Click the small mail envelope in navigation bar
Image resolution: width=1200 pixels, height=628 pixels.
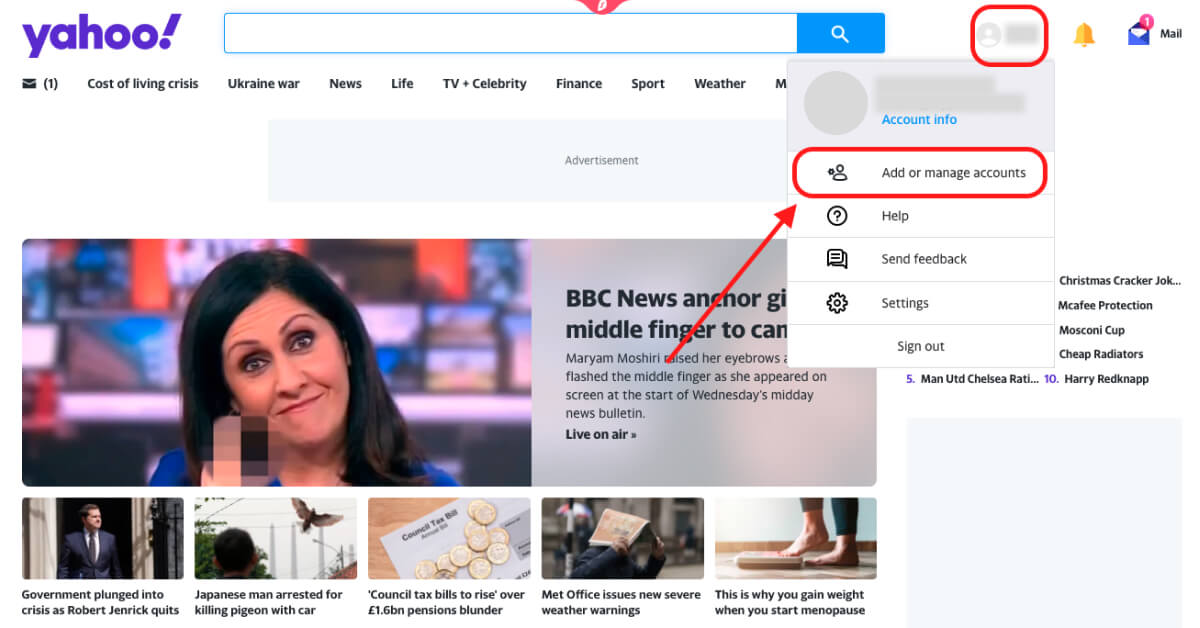click(x=29, y=84)
